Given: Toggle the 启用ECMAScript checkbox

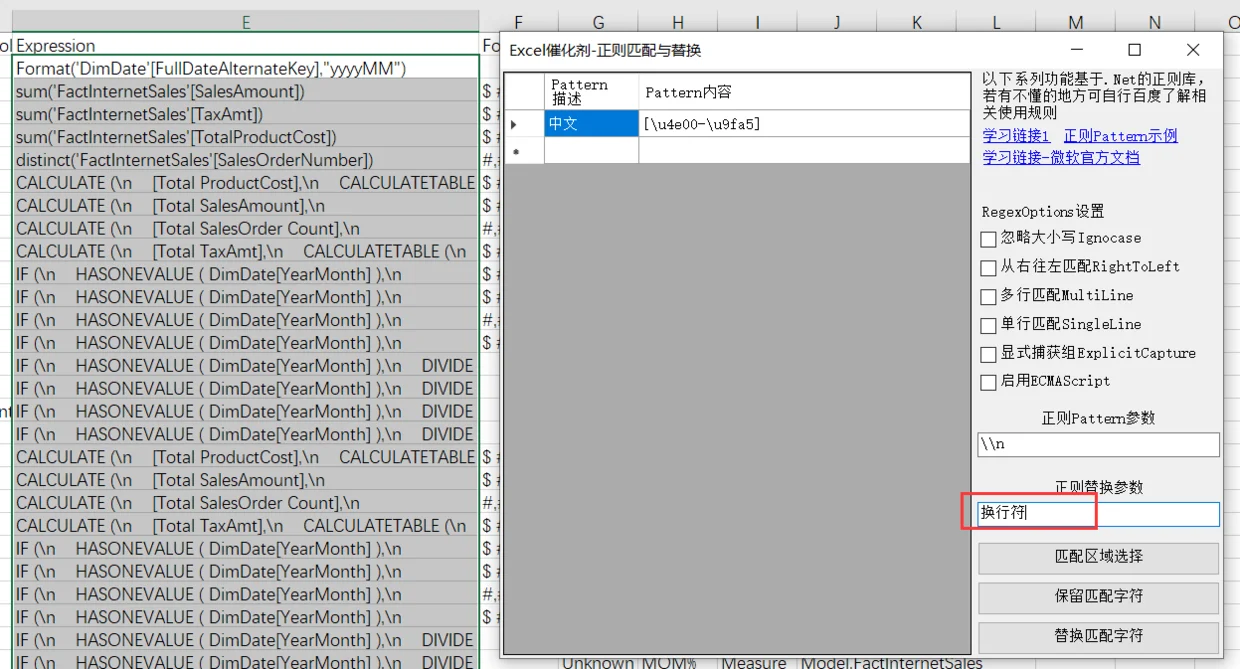Looking at the screenshot, I should 988,382.
